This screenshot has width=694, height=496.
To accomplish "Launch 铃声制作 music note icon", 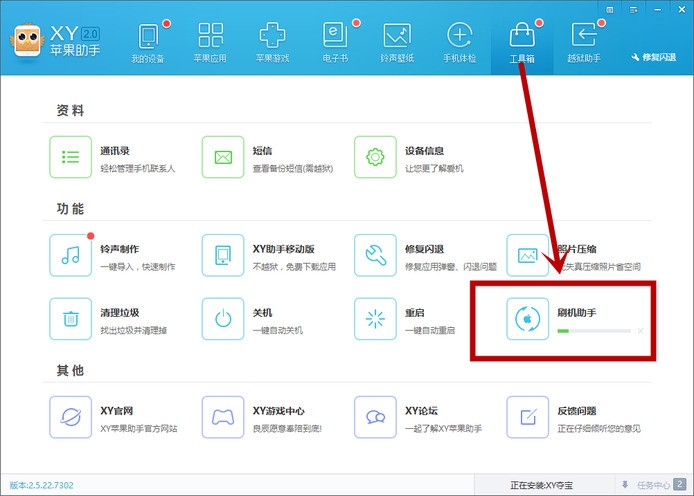I will (x=70, y=255).
